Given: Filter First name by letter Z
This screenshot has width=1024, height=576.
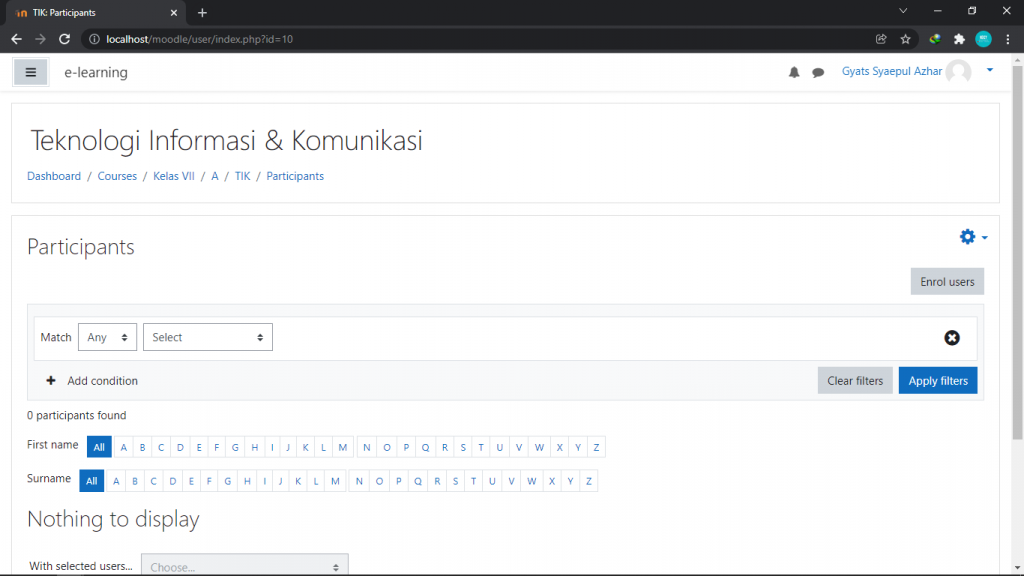Looking at the screenshot, I should pos(596,447).
